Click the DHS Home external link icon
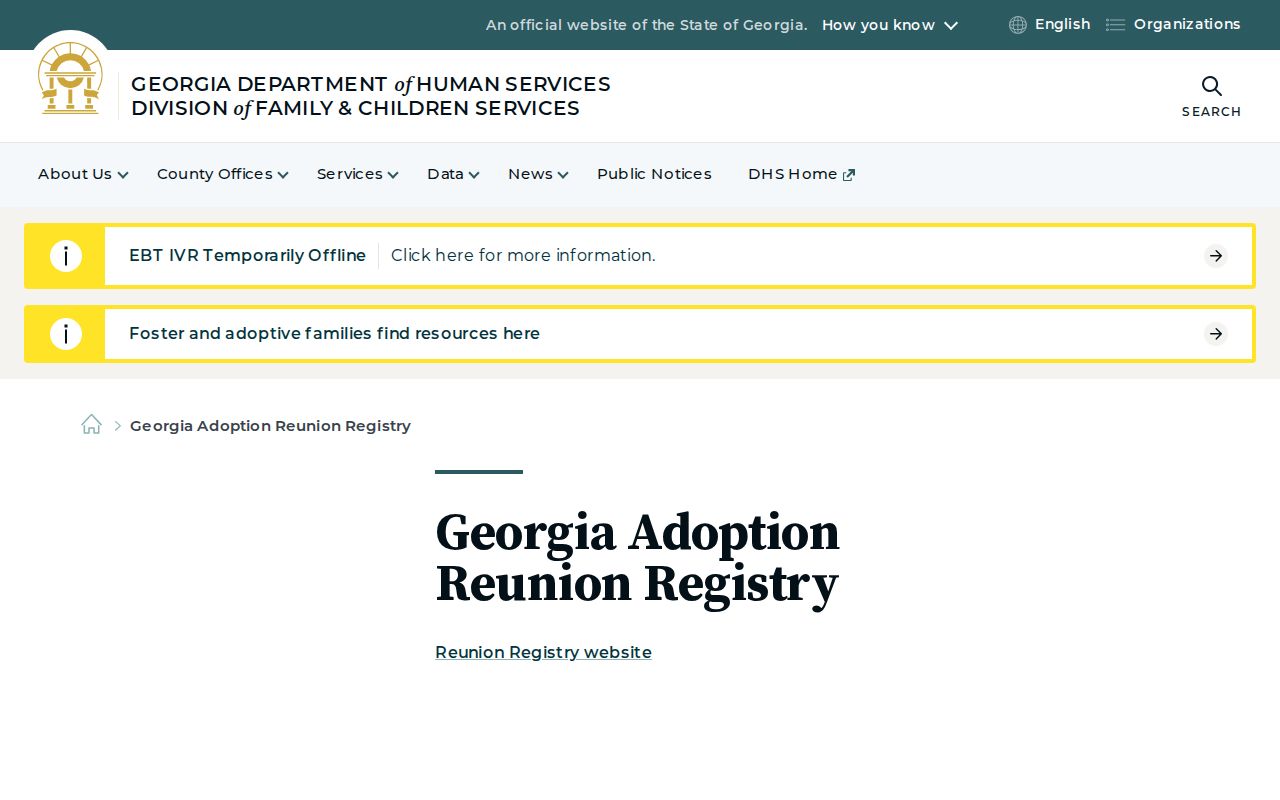 [849, 175]
